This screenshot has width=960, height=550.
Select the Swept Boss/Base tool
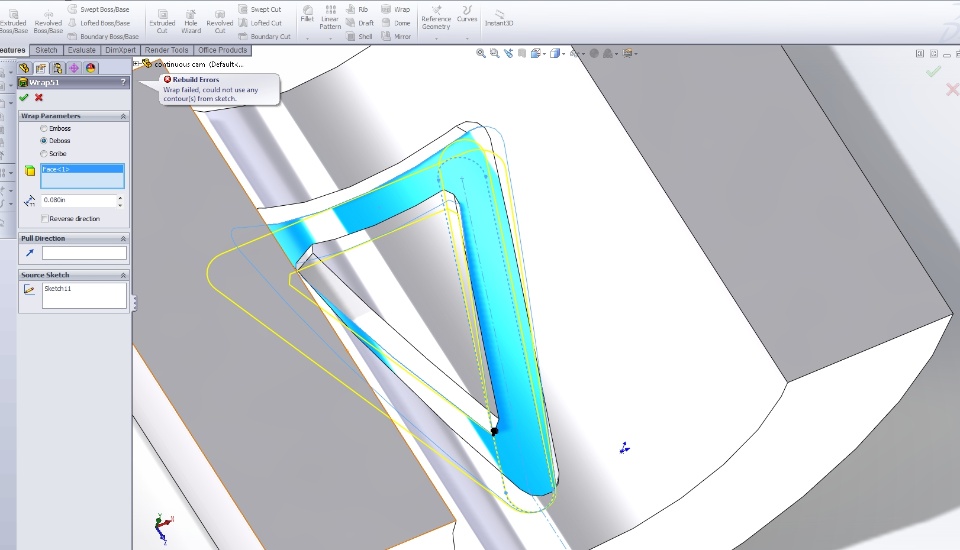pos(98,9)
